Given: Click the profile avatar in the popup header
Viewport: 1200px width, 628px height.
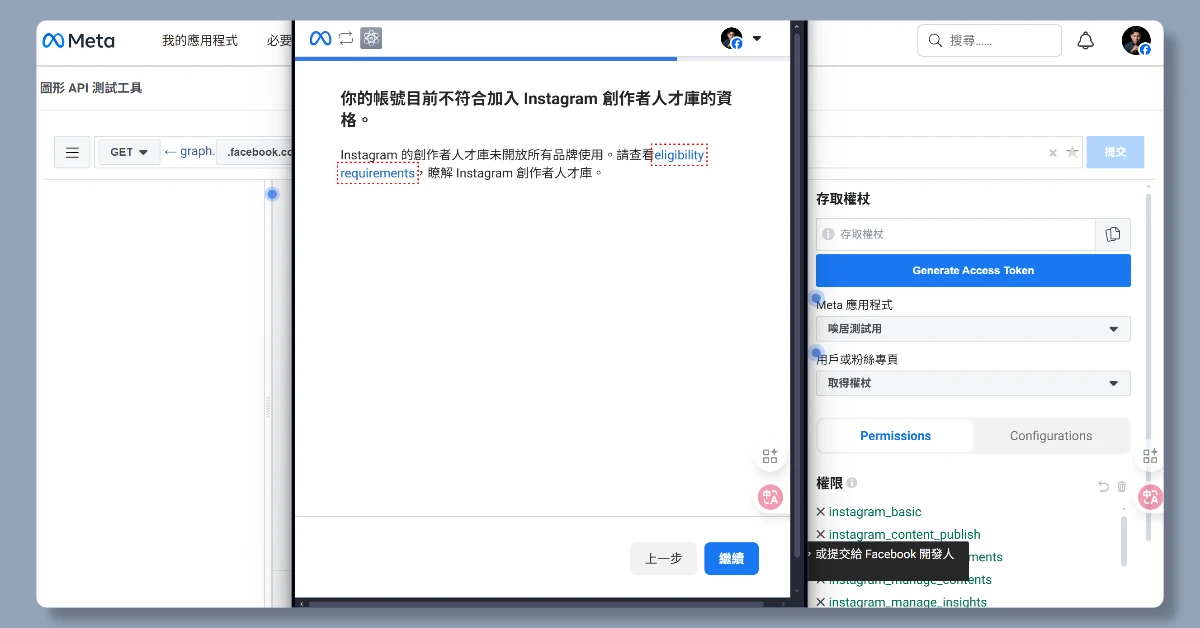Looking at the screenshot, I should [x=732, y=38].
